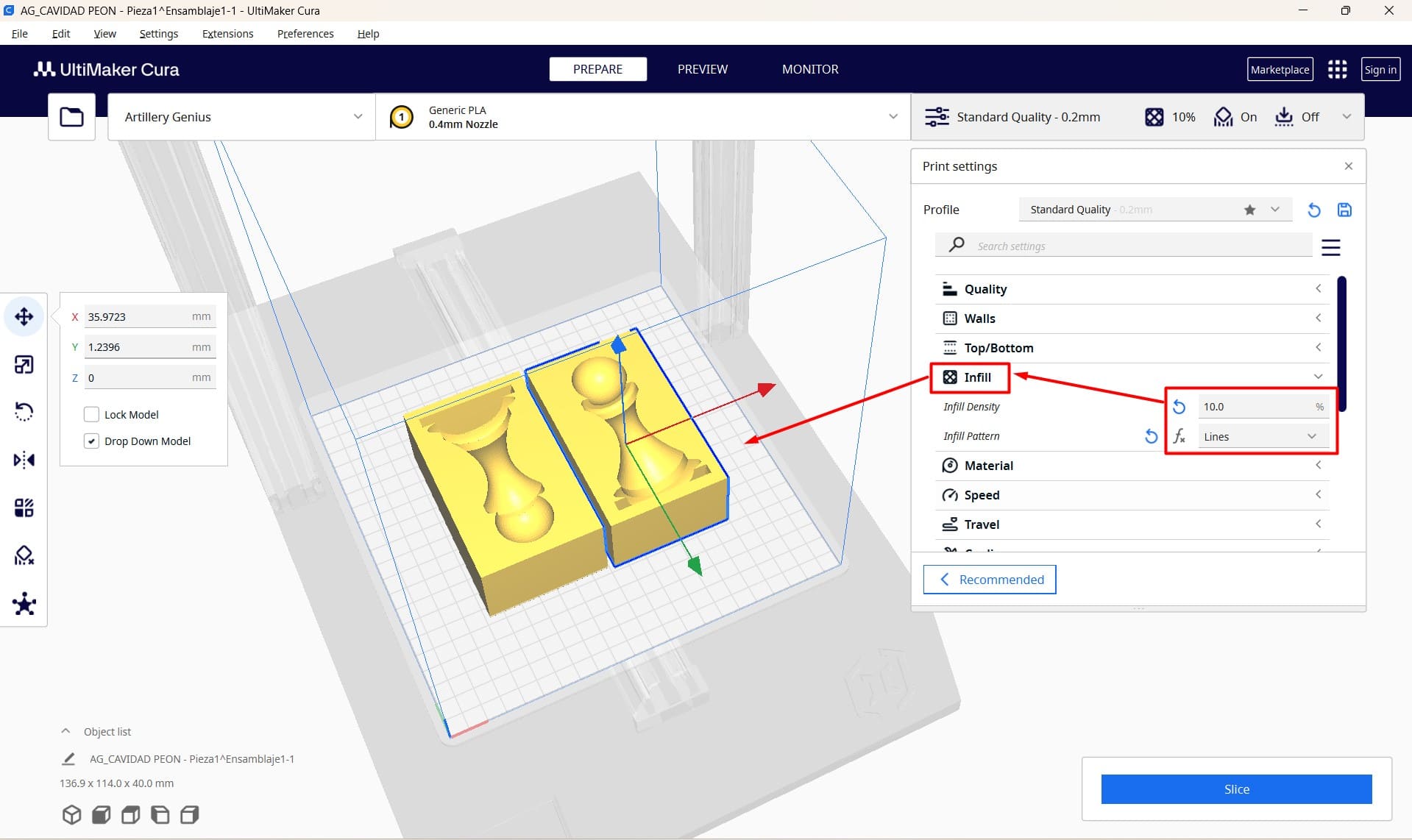Expand the Travel settings section

[x=1132, y=524]
